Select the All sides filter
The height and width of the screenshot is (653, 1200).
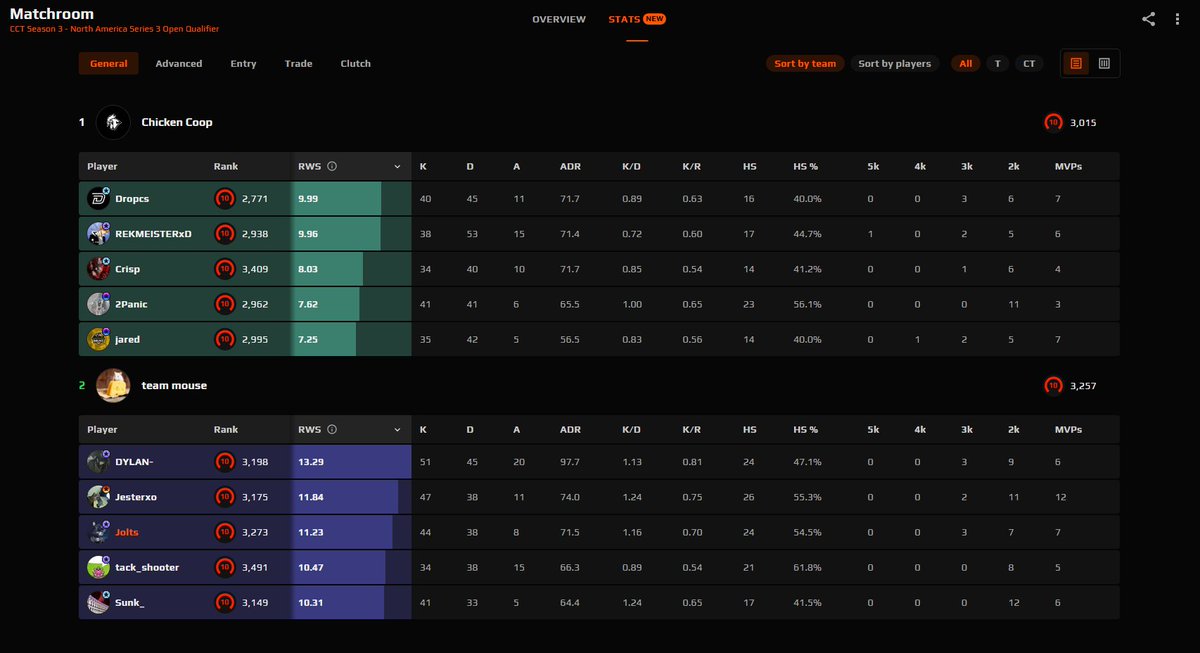click(x=965, y=63)
